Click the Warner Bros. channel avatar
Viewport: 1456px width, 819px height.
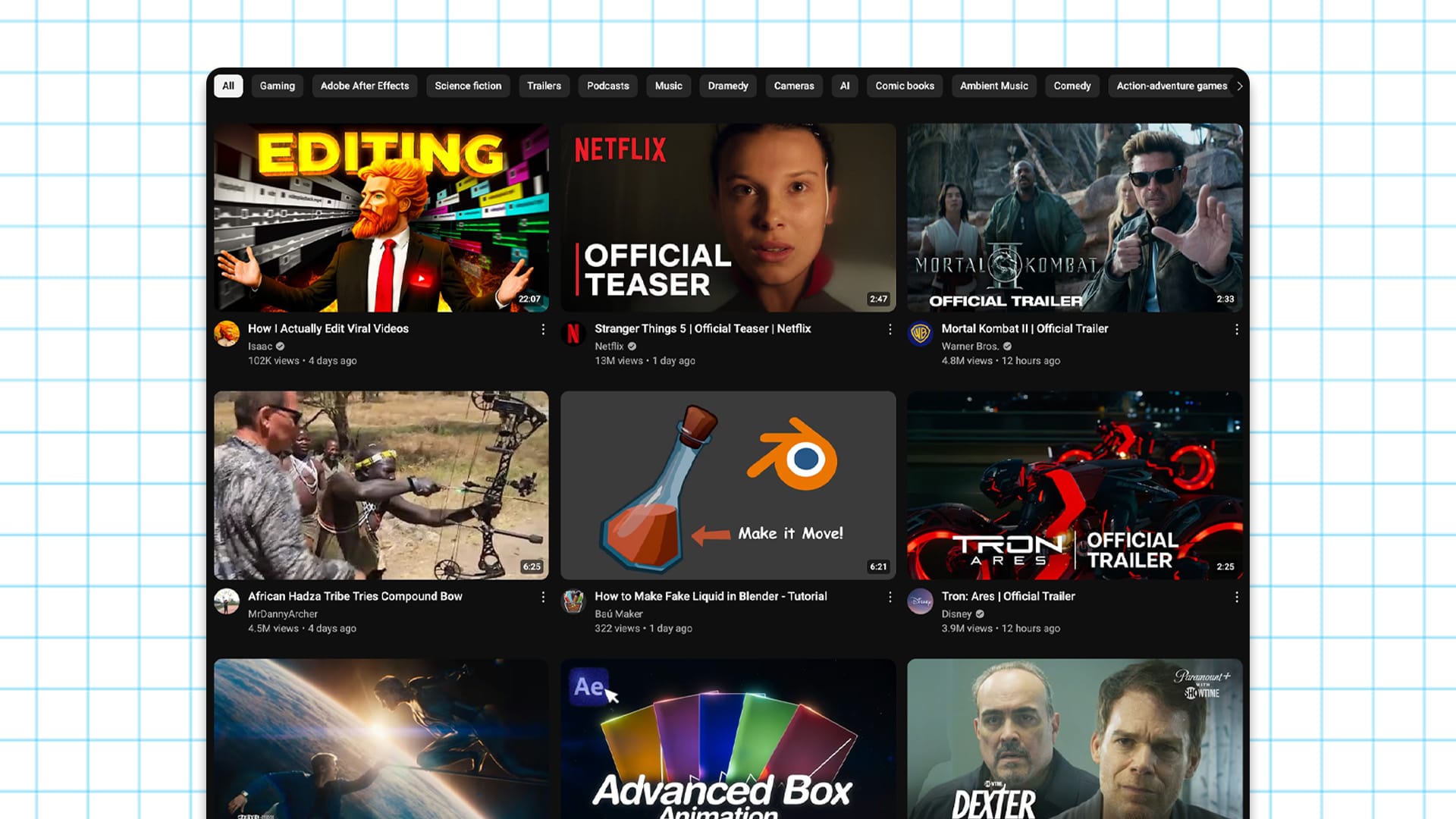pyautogui.click(x=920, y=334)
